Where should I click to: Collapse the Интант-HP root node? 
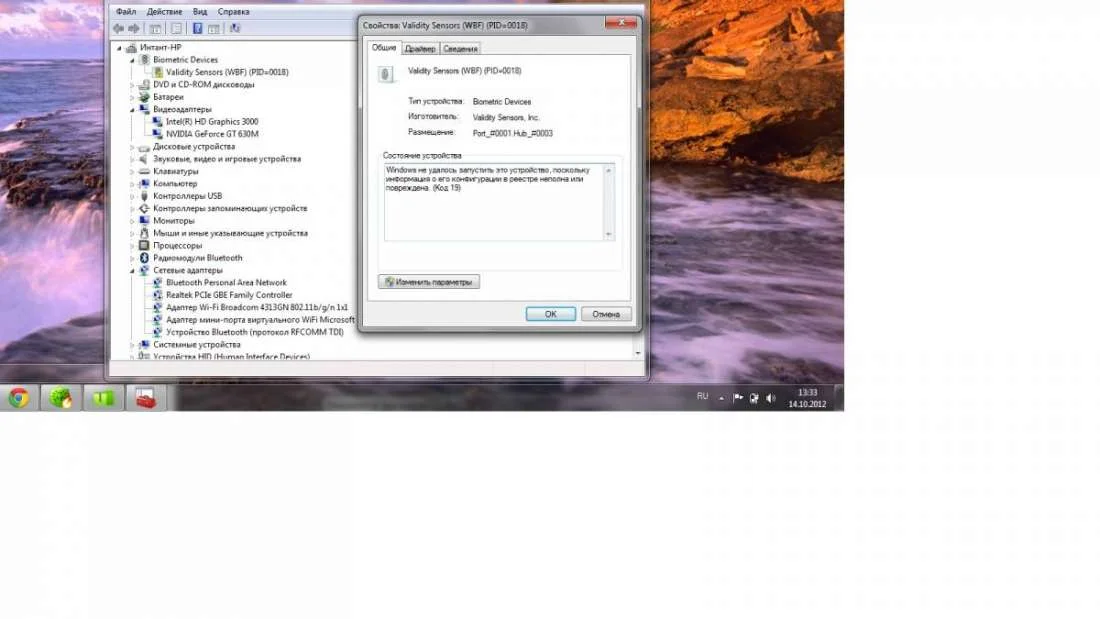(119, 48)
